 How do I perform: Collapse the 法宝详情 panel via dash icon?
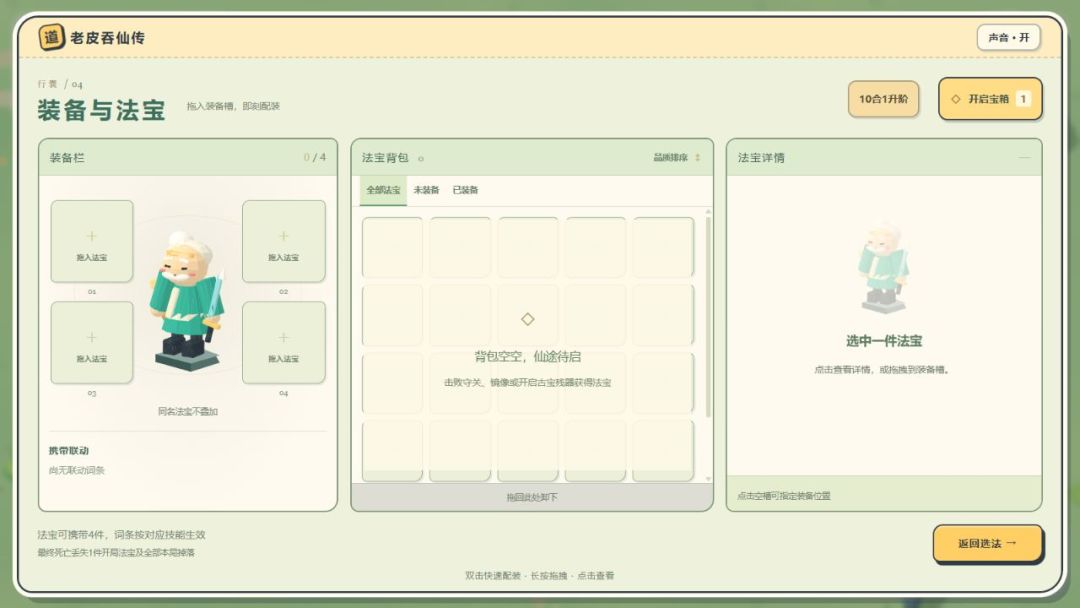coord(1025,158)
